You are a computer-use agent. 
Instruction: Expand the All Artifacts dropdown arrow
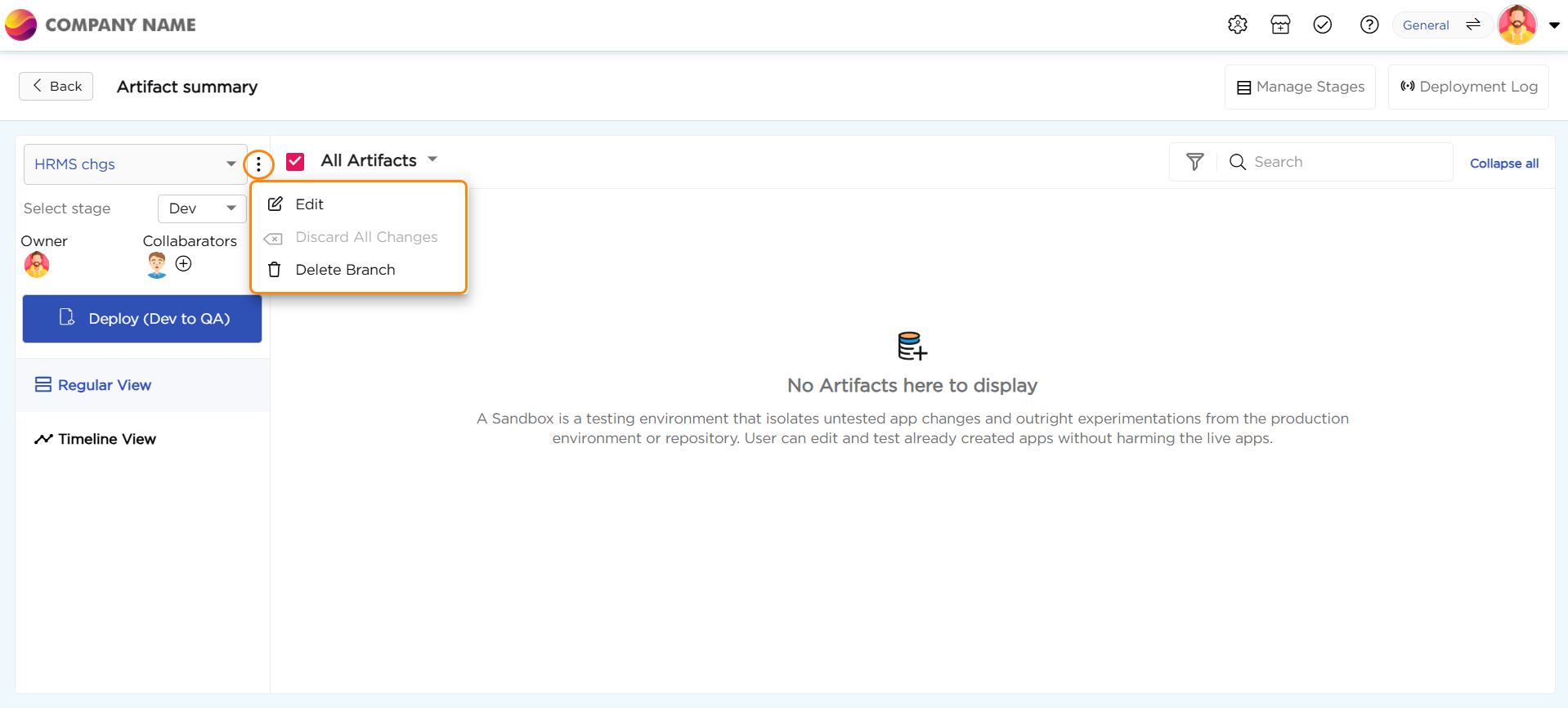point(432,159)
